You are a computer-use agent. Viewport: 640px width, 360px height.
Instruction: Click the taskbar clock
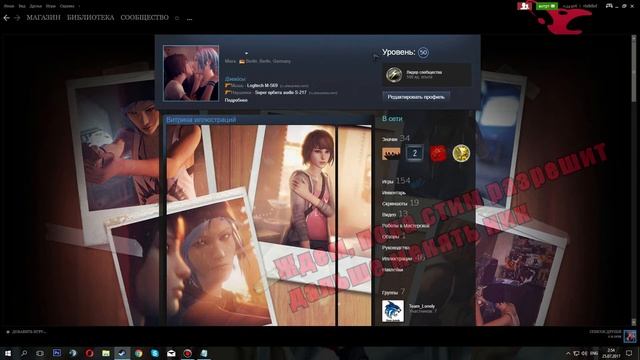611,353
